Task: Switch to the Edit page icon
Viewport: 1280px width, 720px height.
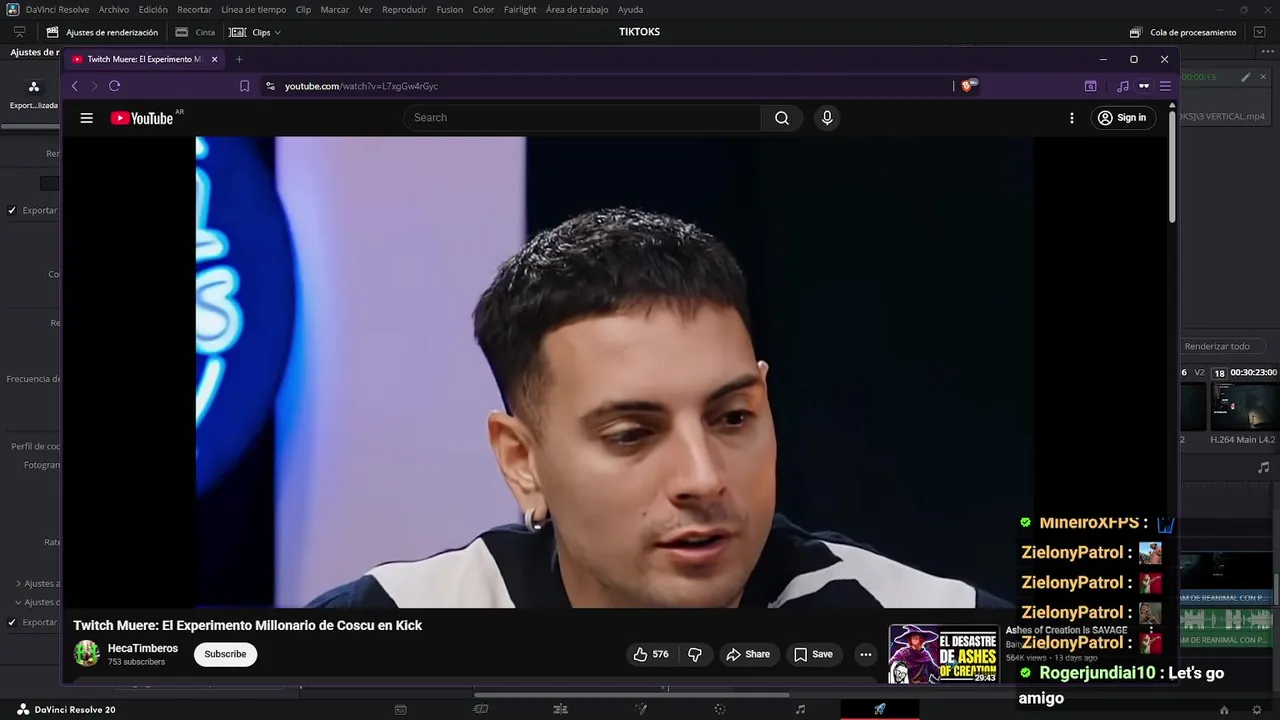Action: pos(560,709)
